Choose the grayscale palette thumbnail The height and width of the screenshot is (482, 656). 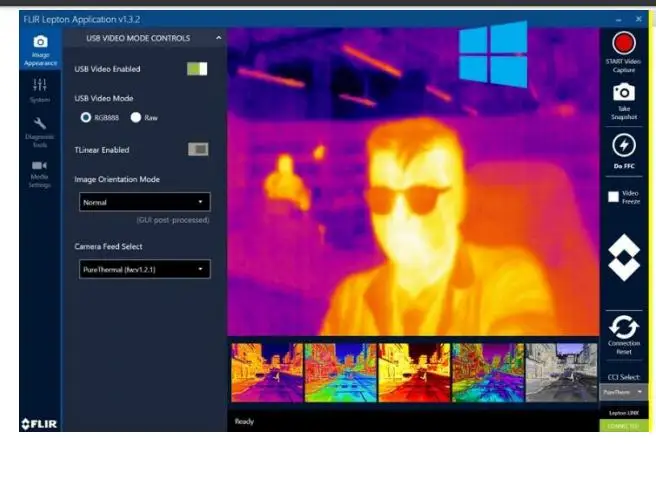coord(561,372)
